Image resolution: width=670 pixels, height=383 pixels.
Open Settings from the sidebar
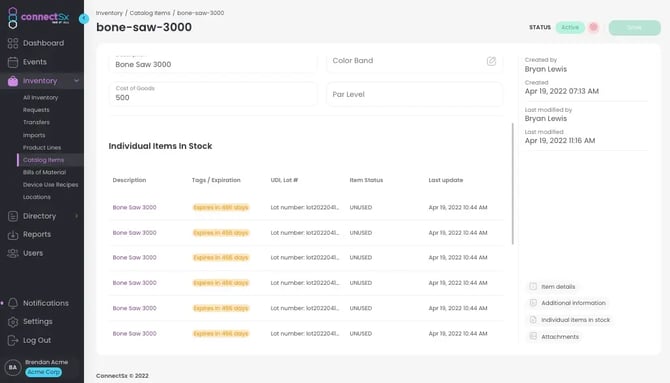38,322
